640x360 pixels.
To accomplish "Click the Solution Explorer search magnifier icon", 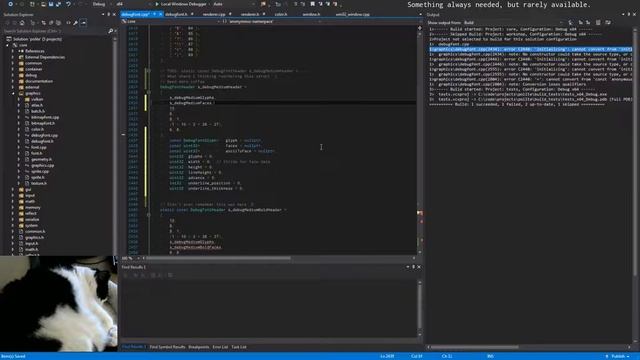I will (110, 31).
